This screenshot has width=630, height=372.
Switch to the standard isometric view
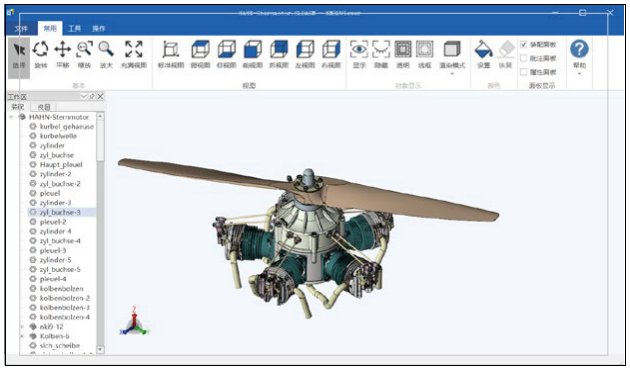click(x=171, y=54)
